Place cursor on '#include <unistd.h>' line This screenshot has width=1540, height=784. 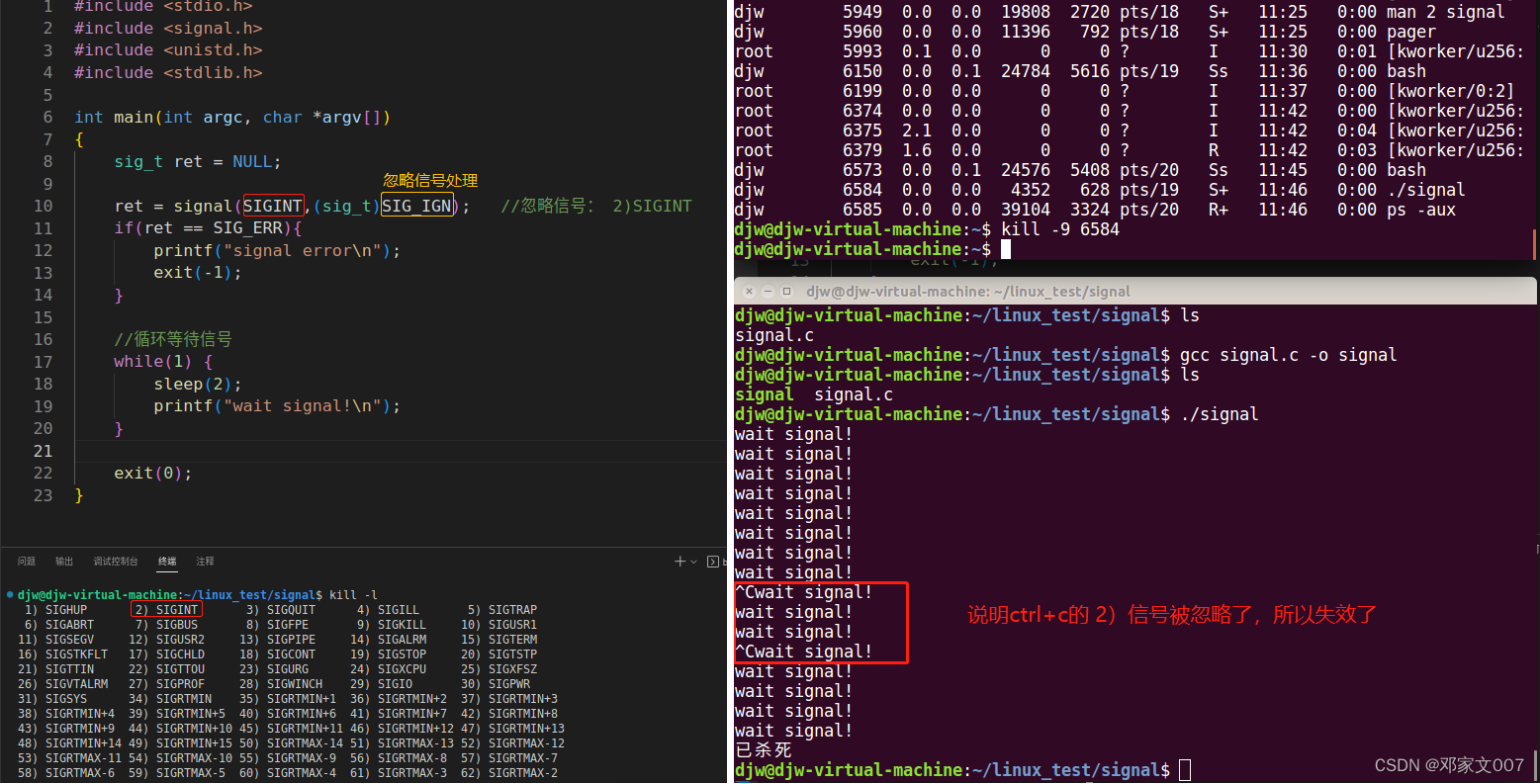point(168,50)
